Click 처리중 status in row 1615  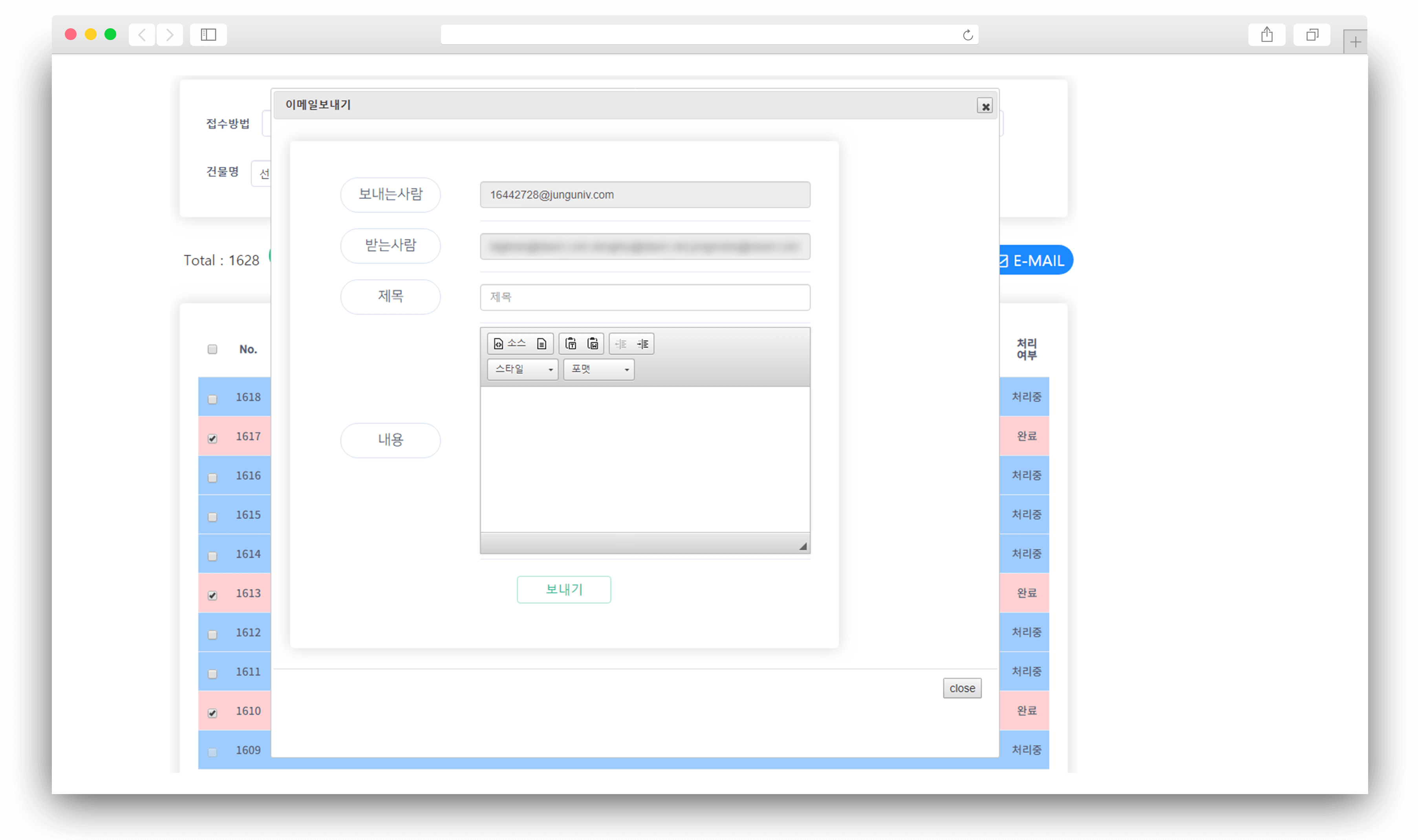1026,515
